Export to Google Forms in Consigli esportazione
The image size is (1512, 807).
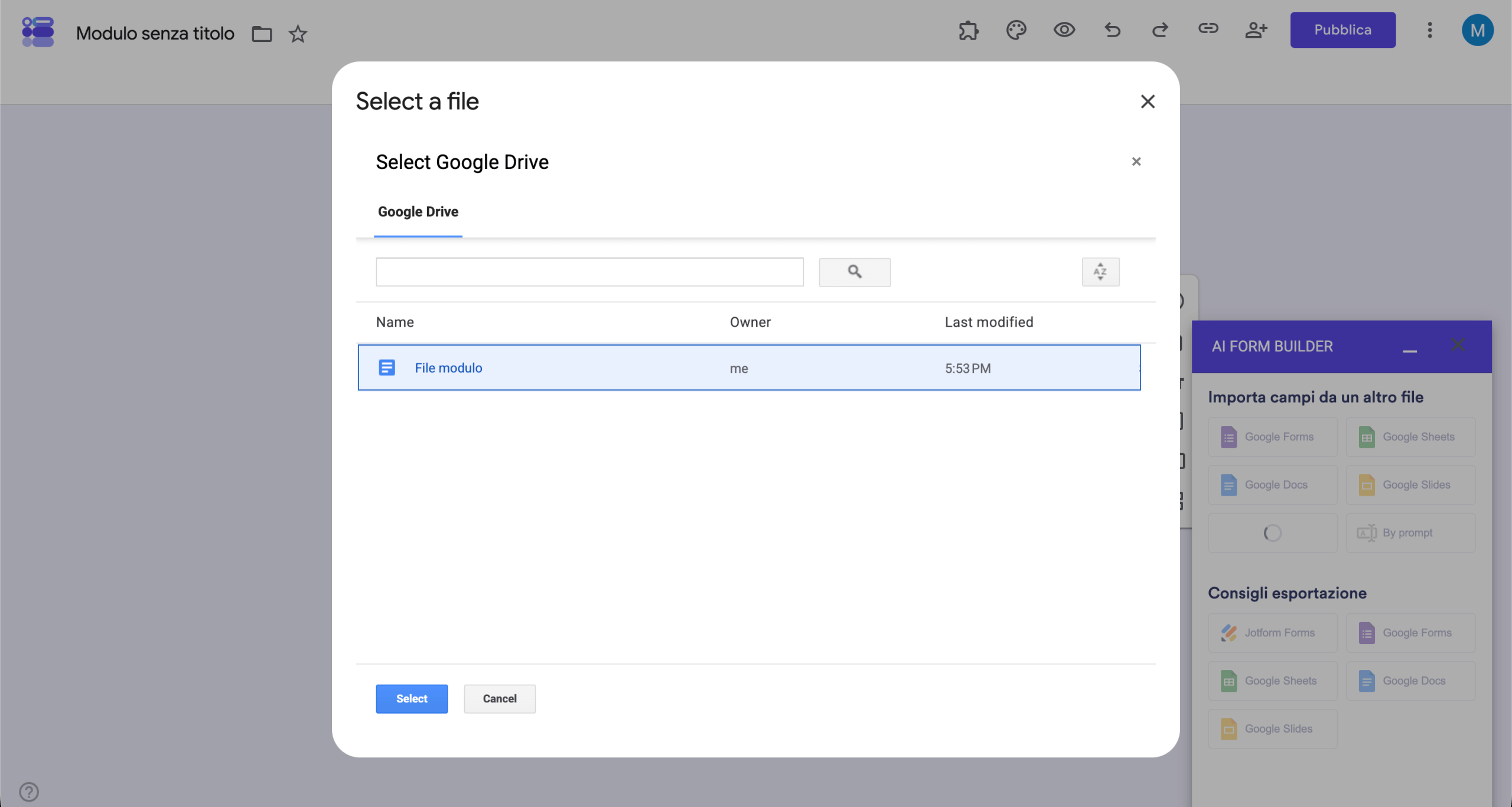point(1410,633)
